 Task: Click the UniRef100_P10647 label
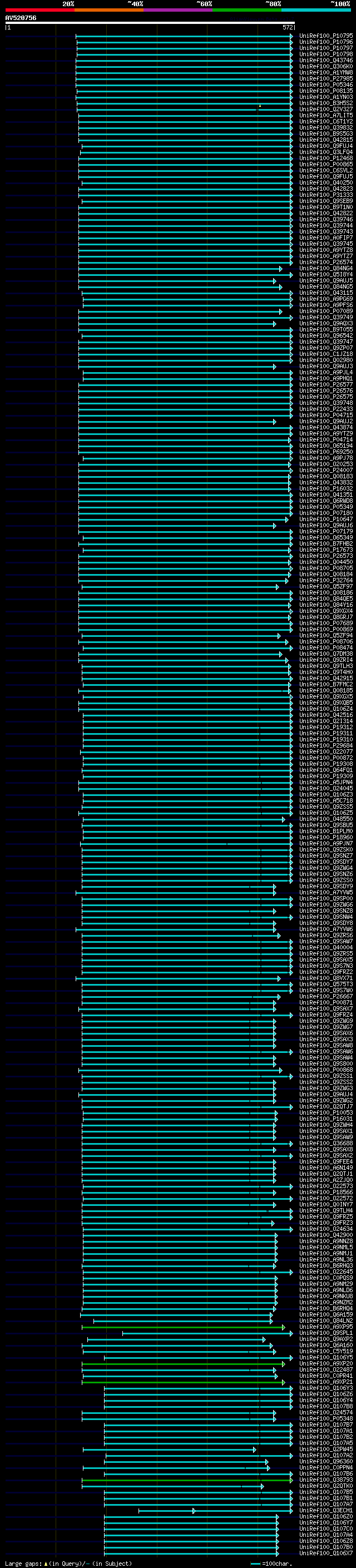click(x=325, y=519)
